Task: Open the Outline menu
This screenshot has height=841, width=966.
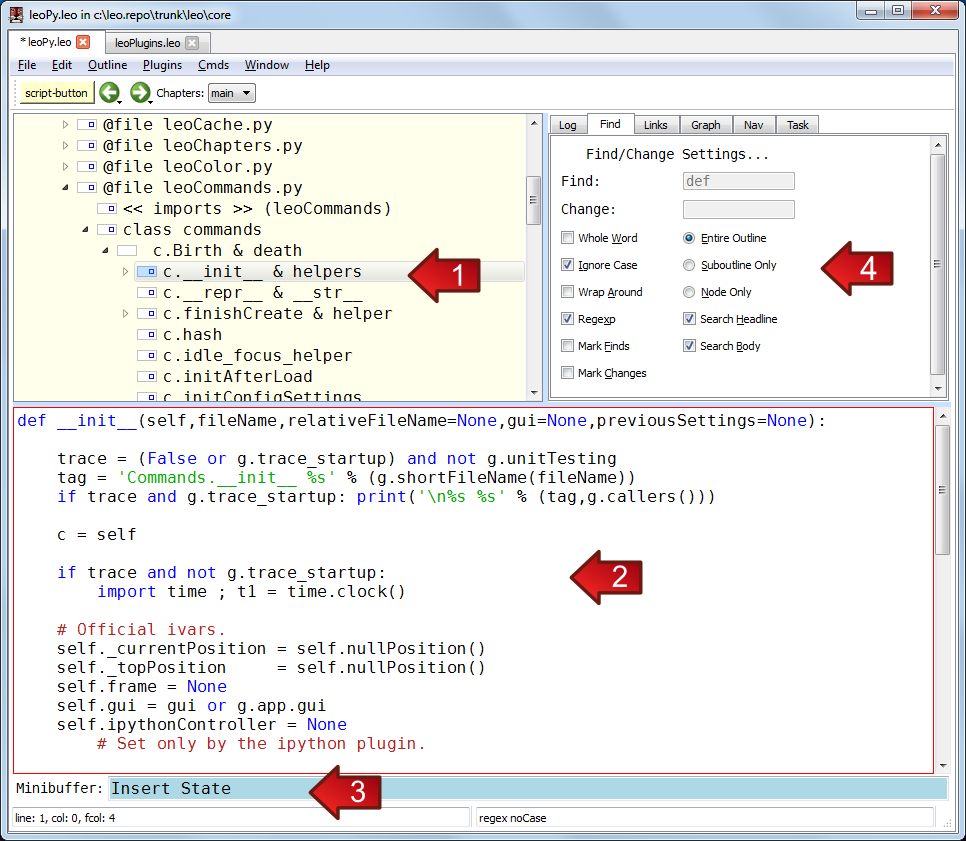Action: coord(107,65)
